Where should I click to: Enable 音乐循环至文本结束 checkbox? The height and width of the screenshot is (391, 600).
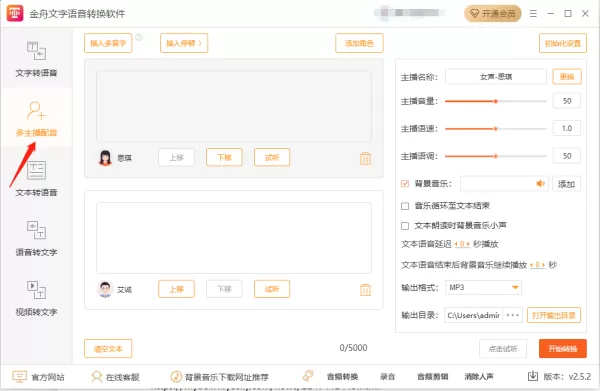point(405,206)
